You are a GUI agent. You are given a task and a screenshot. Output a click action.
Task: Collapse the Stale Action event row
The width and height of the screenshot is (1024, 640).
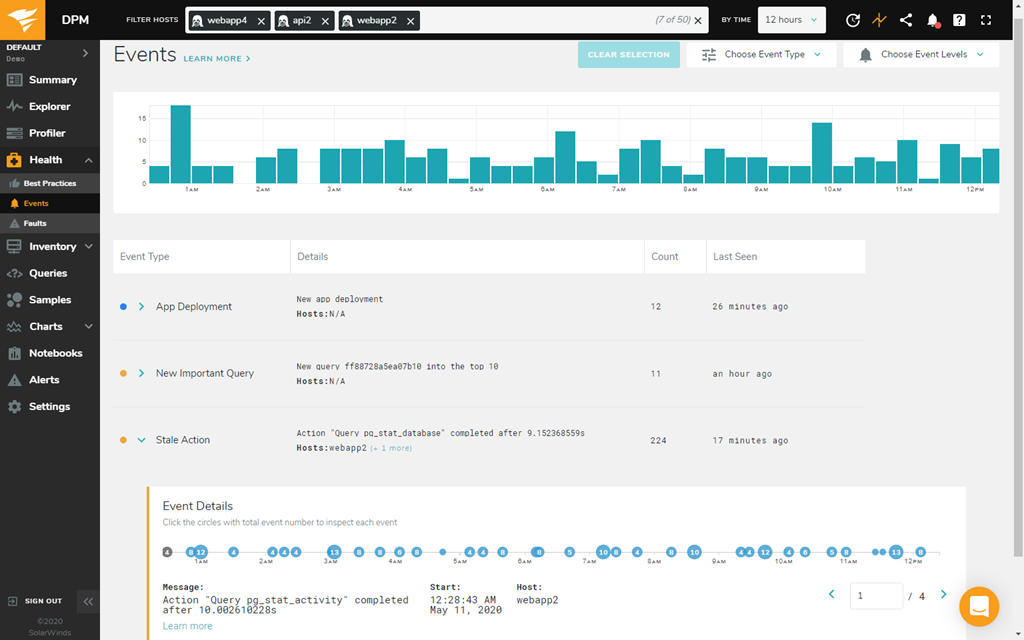click(144, 439)
